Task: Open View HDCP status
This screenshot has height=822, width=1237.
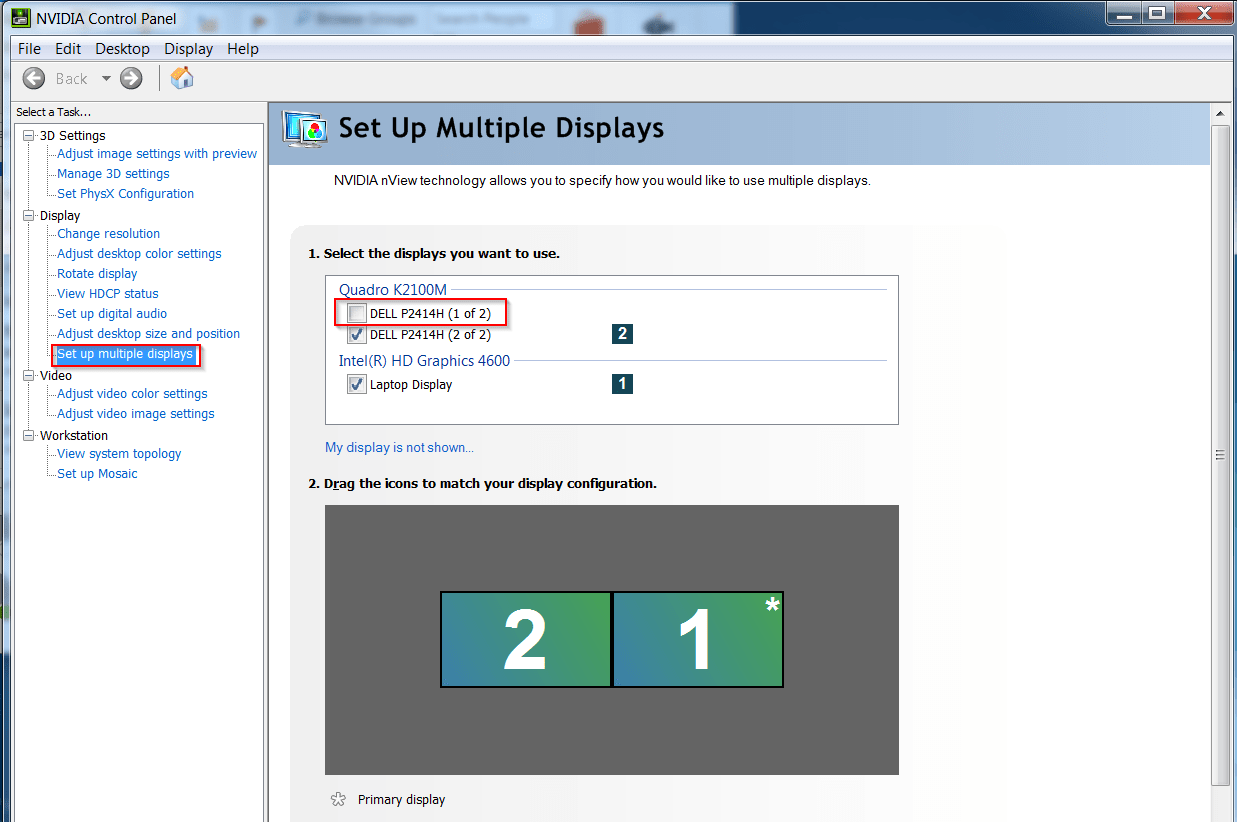Action: [x=107, y=294]
